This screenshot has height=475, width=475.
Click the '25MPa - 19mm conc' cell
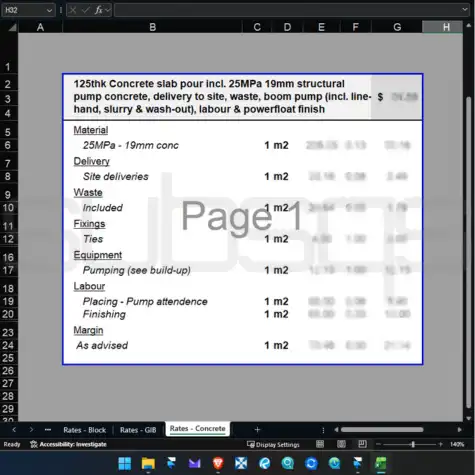[x=131, y=145]
